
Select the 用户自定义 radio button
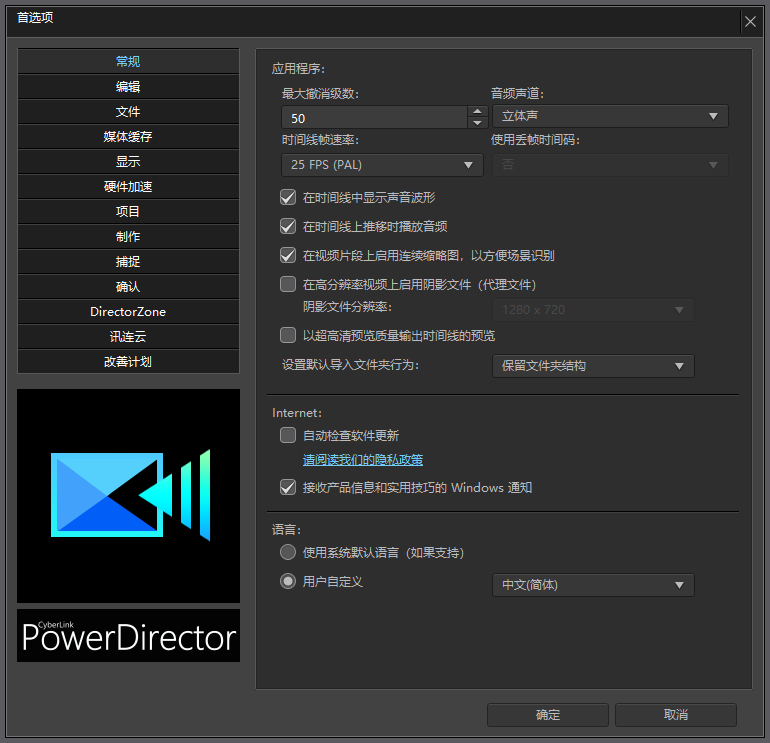(x=288, y=581)
